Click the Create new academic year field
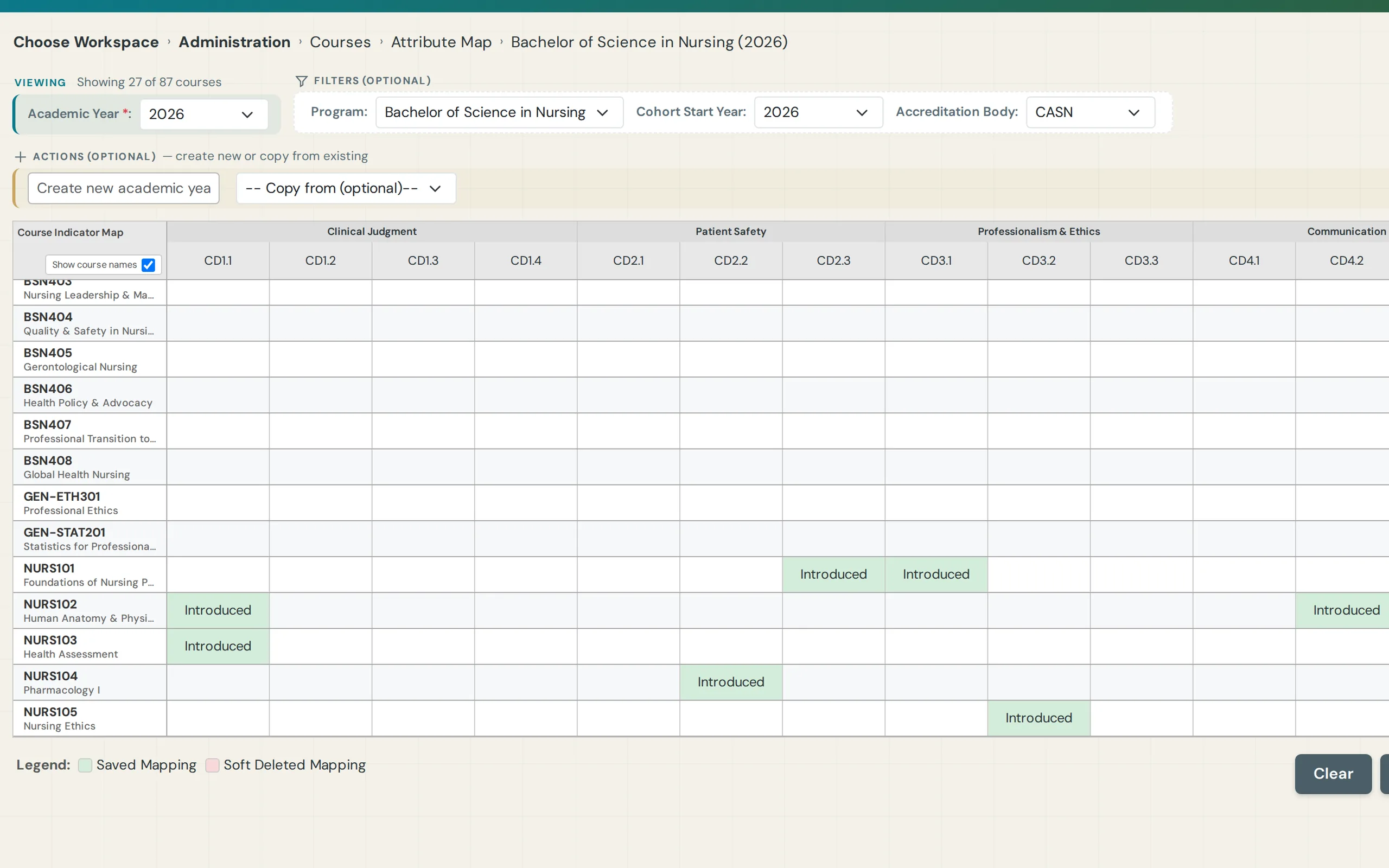The image size is (1389, 868). point(123,188)
